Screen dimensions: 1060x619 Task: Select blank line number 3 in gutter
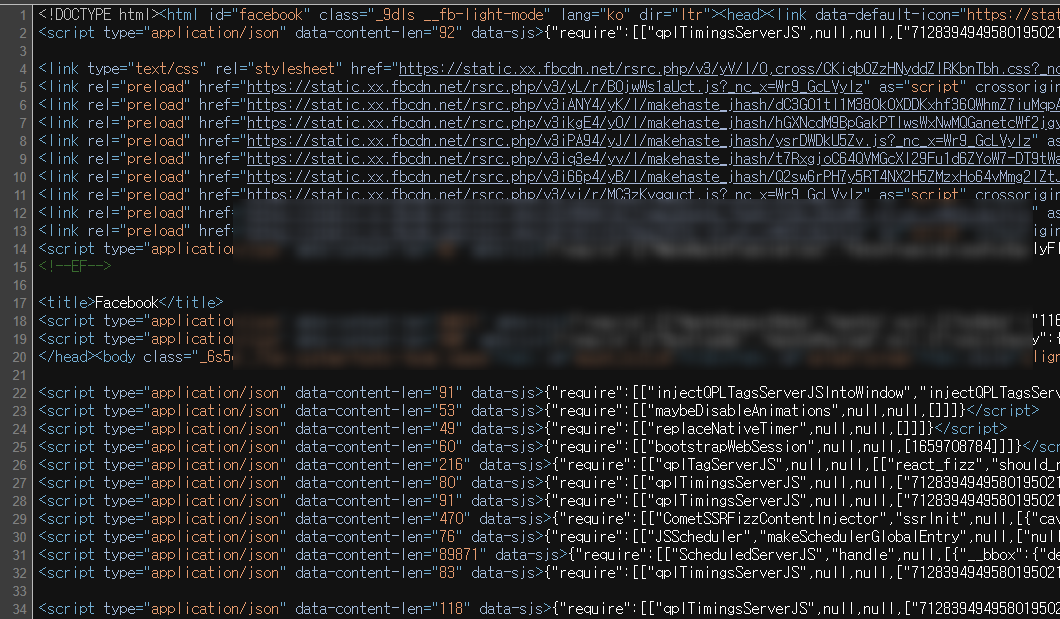[23, 51]
